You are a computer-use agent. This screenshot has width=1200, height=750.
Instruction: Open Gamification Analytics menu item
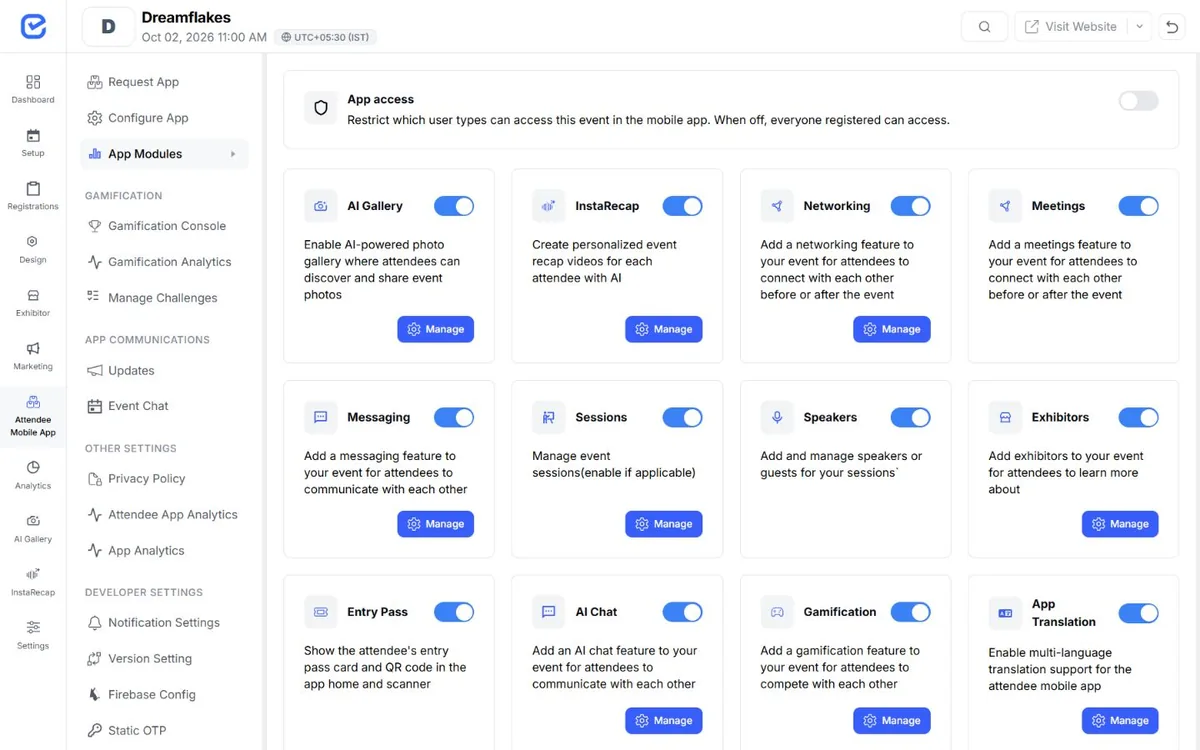coord(164,262)
